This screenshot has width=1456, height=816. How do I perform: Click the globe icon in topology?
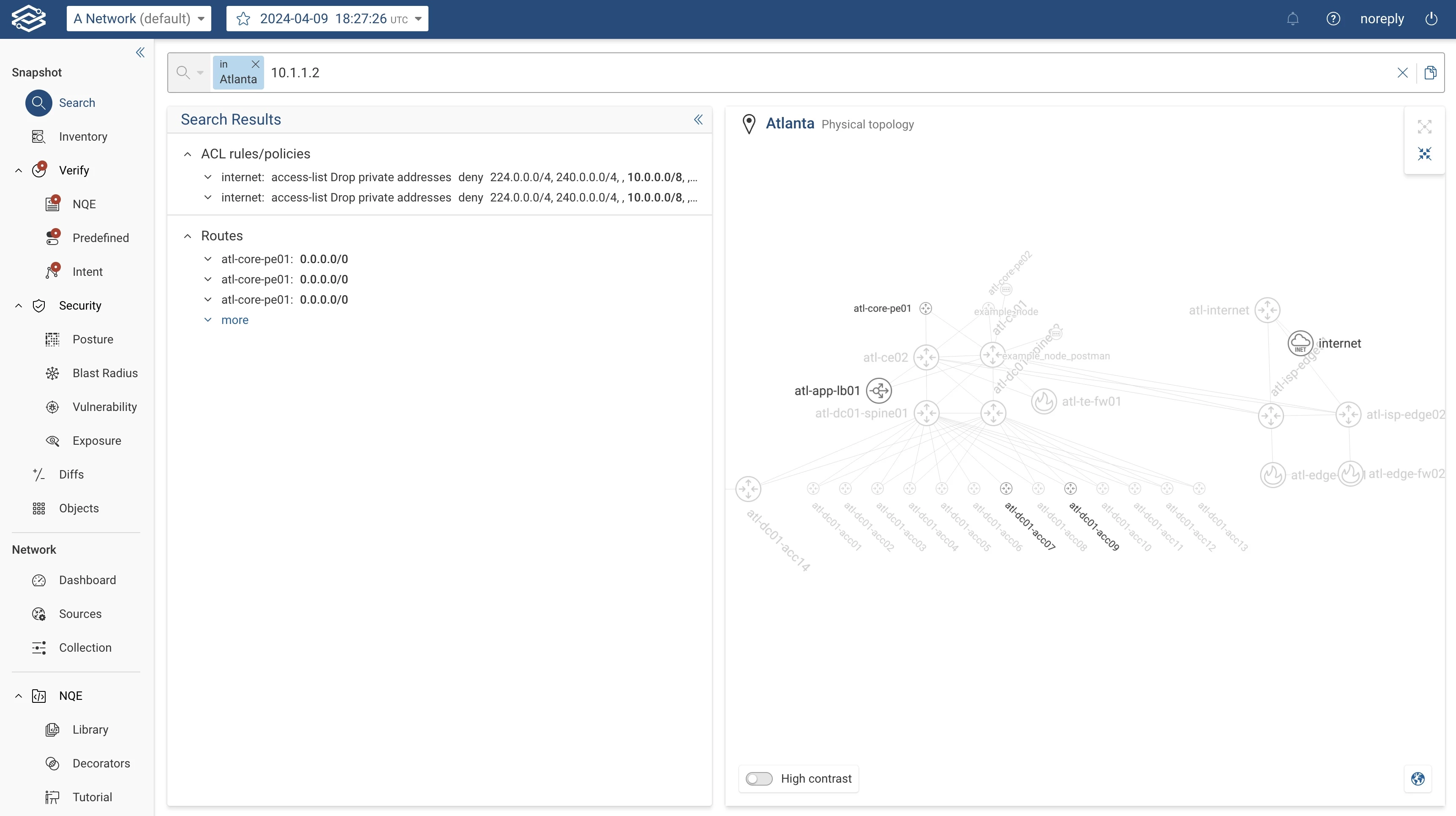[1418, 779]
